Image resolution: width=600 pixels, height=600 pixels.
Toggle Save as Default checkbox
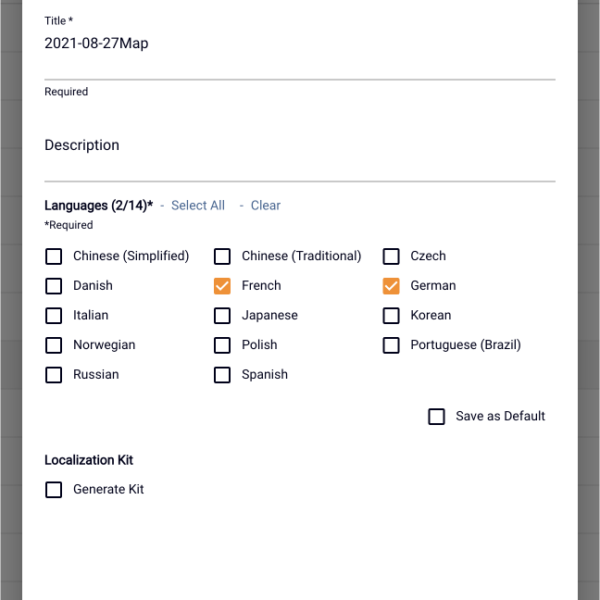(x=437, y=416)
